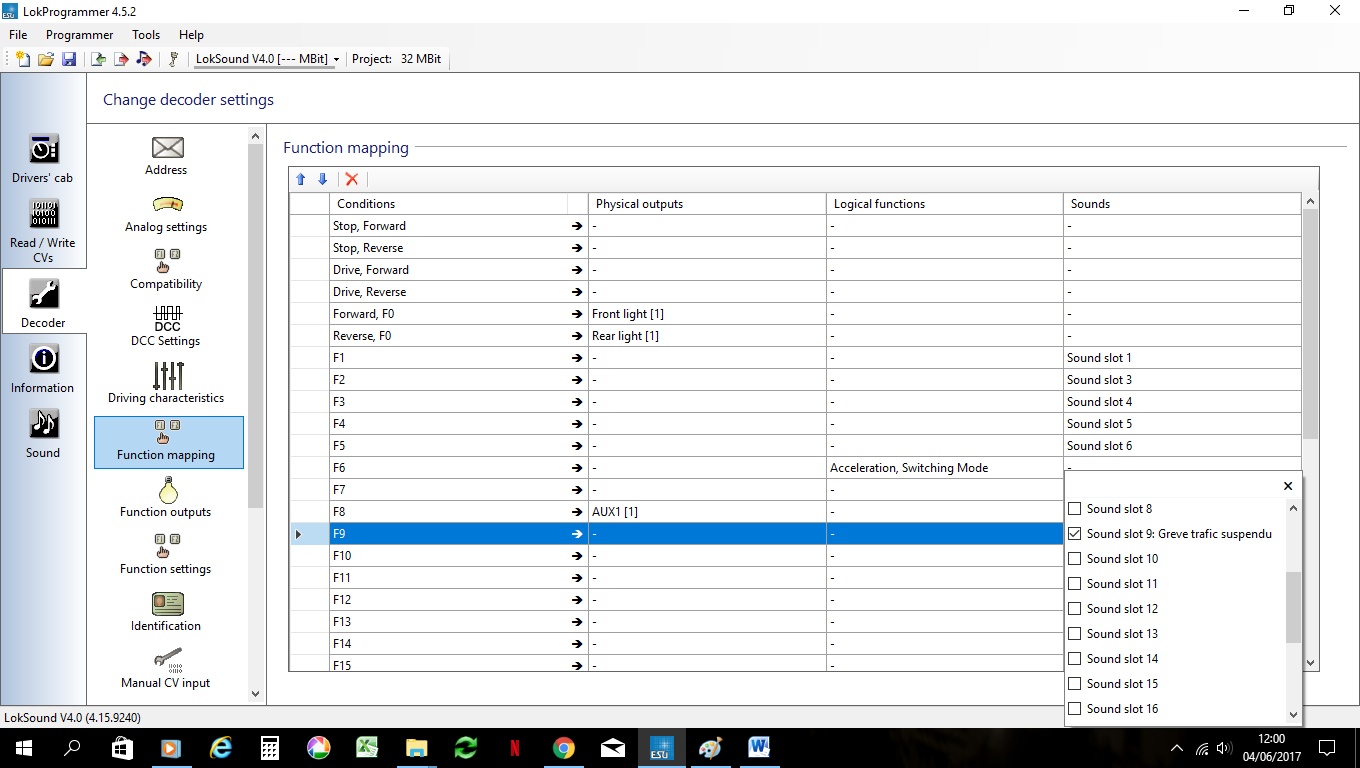This screenshot has height=768, width=1360.
Task: Open the Address settings page
Action: pyautogui.click(x=166, y=156)
